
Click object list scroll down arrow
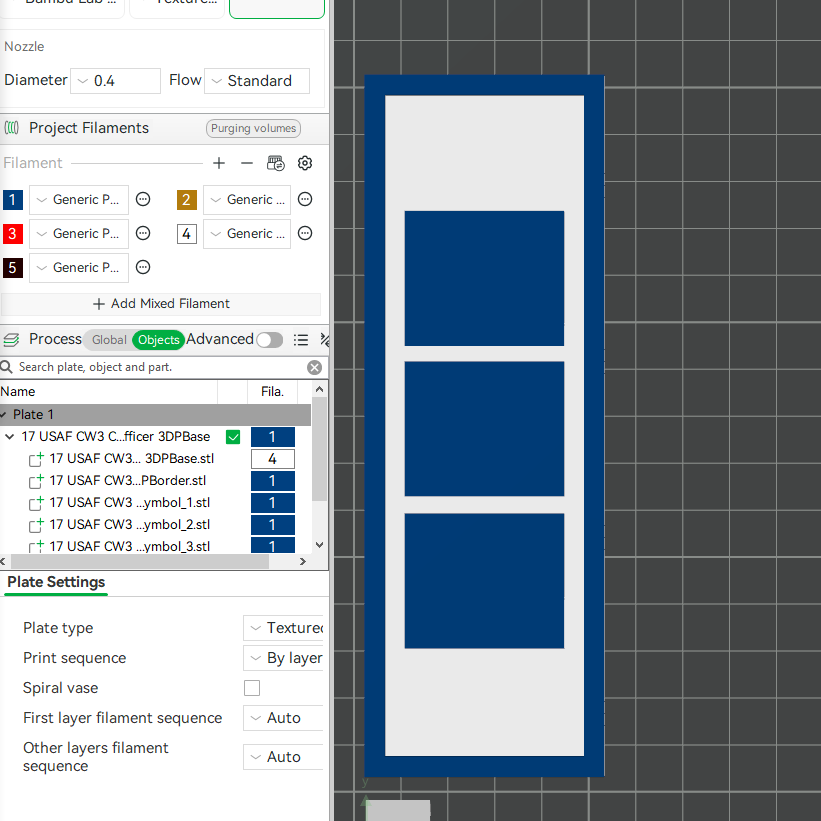click(x=319, y=545)
